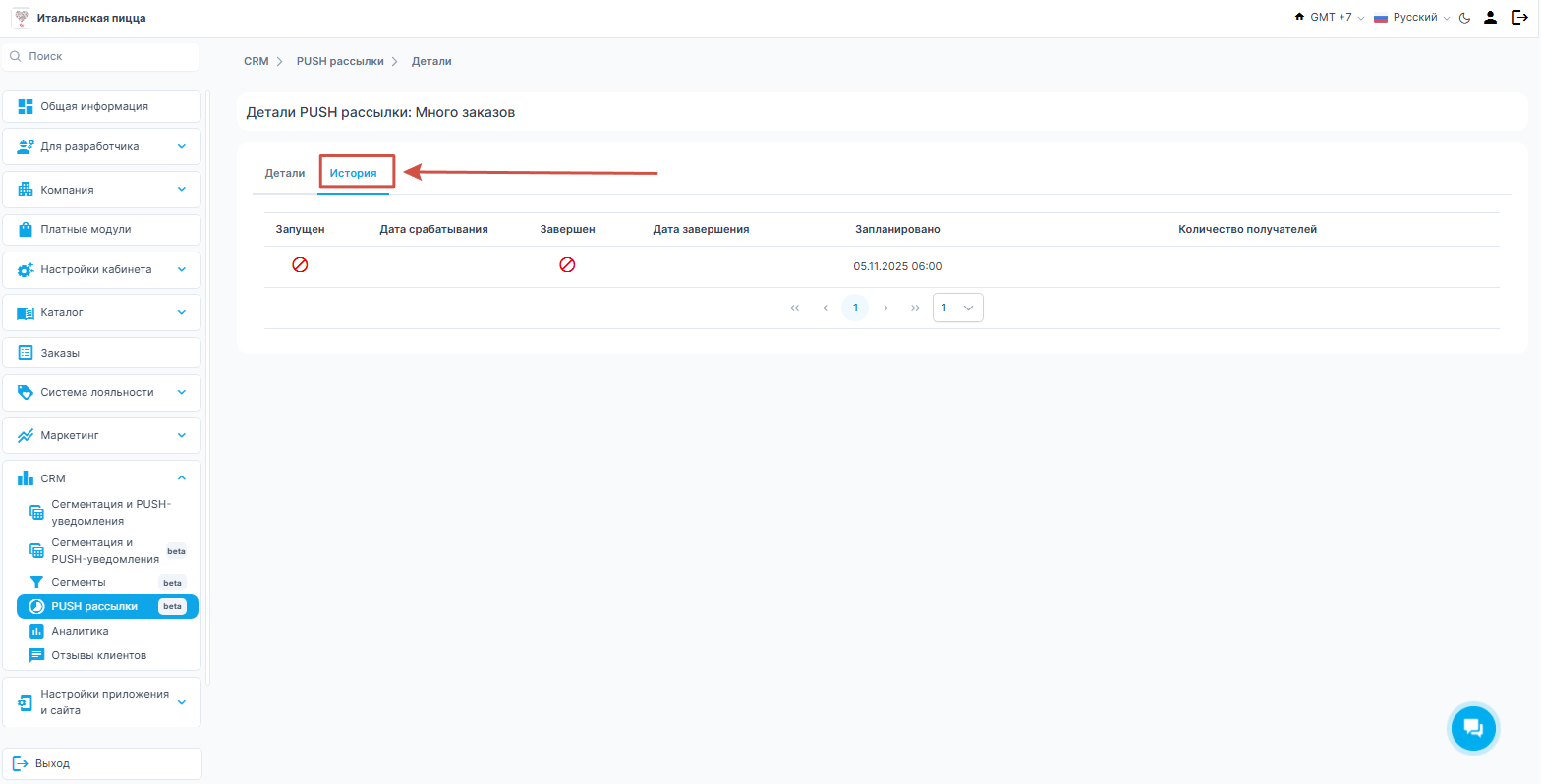Click the Italian pizza company logo
This screenshot has height=784, width=1541.
20,18
